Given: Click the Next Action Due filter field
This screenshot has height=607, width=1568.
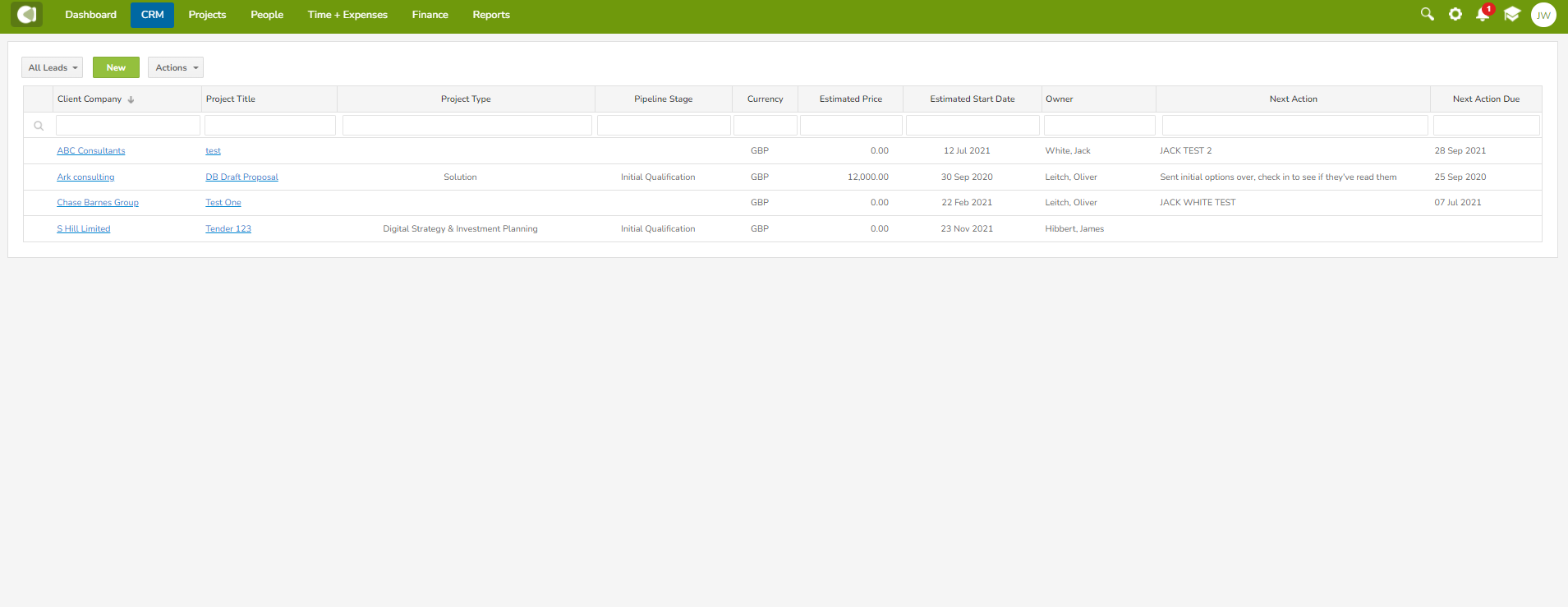Looking at the screenshot, I should tap(1487, 125).
